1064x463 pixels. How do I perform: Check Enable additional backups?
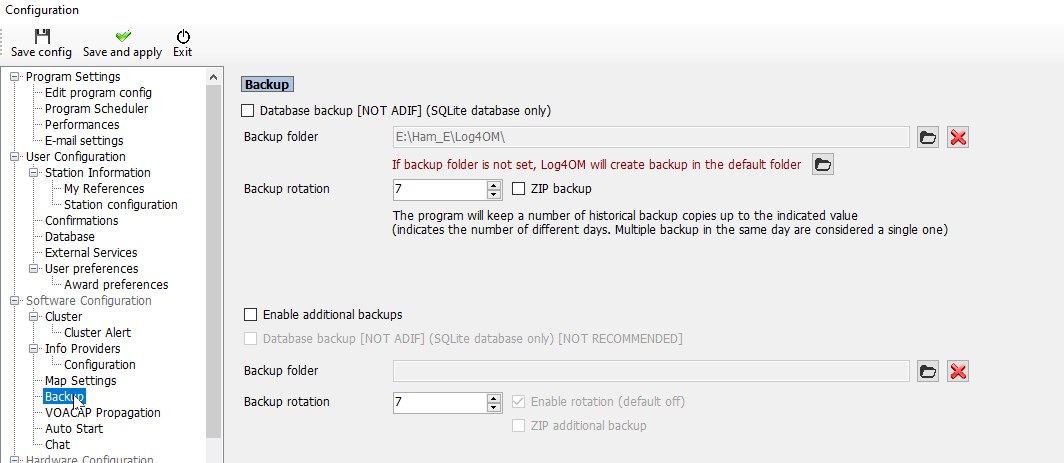click(x=250, y=315)
